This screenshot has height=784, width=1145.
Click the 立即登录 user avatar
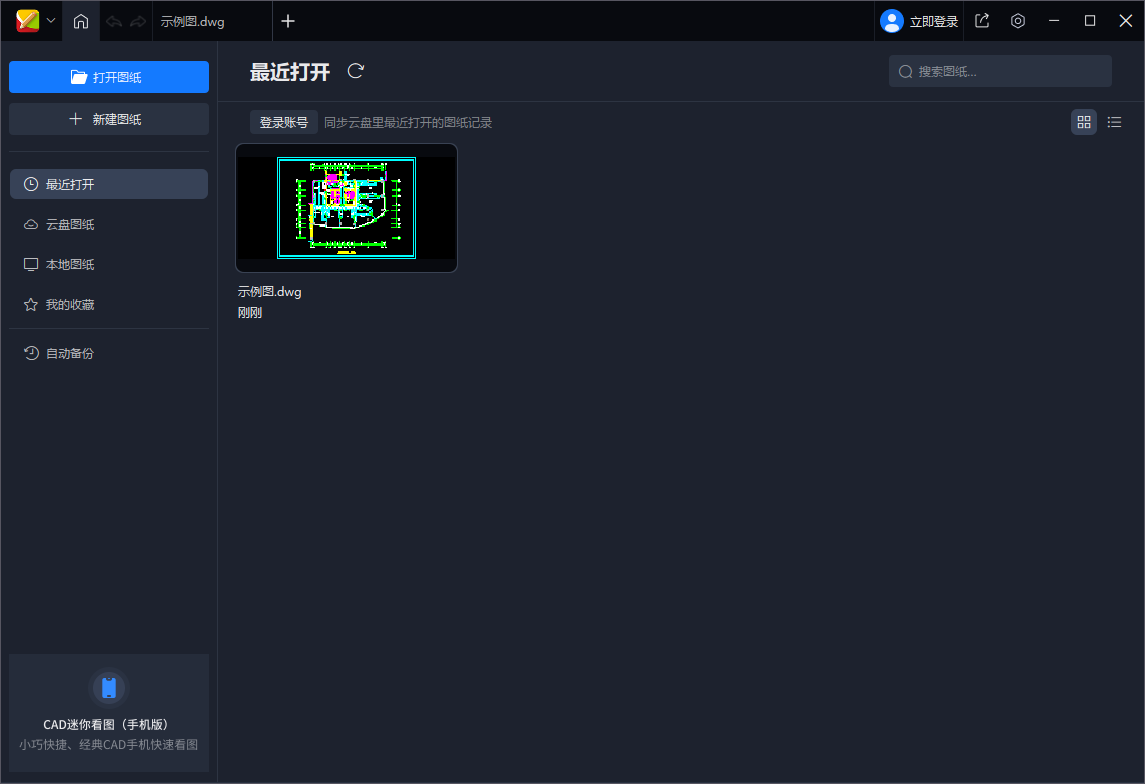[x=891, y=21]
